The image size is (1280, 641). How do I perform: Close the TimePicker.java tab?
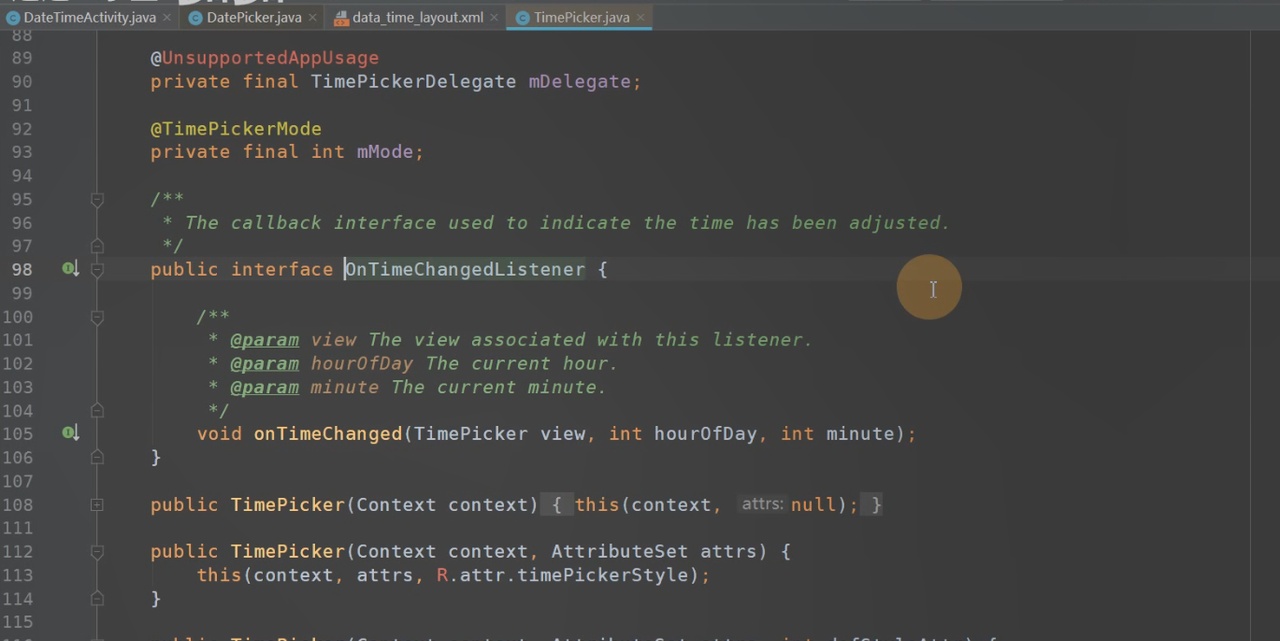[x=641, y=17]
